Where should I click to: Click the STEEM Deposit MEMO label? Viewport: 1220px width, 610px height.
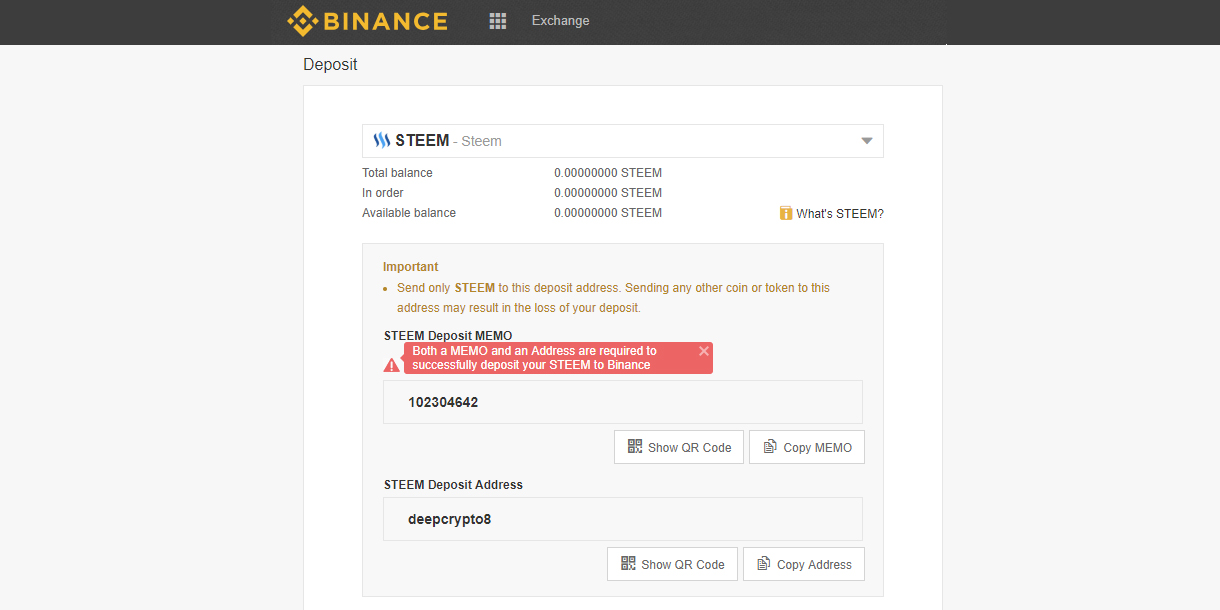pos(449,335)
